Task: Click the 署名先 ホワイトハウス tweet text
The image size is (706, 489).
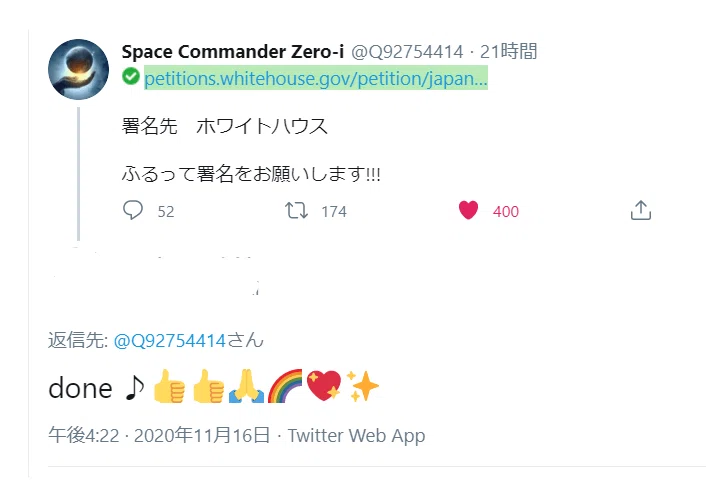Action: click(224, 126)
